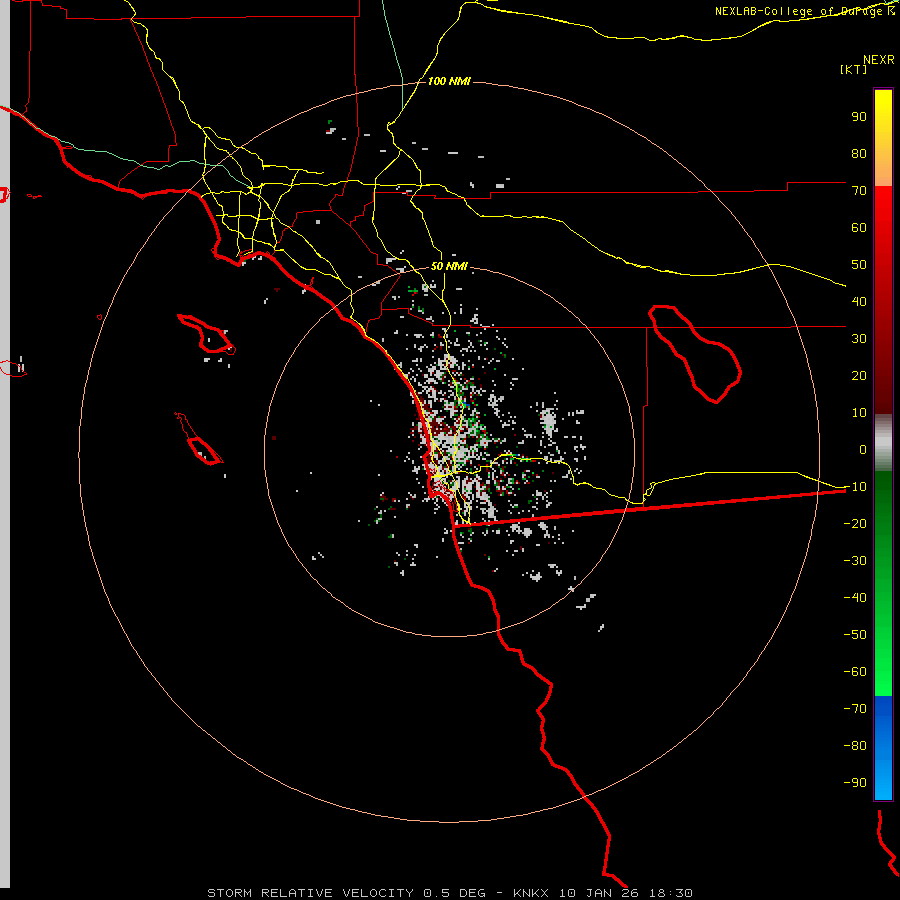Screen dimensions: 900x900
Task: Click the 90 value on the velocity scale
Action: tap(859, 117)
